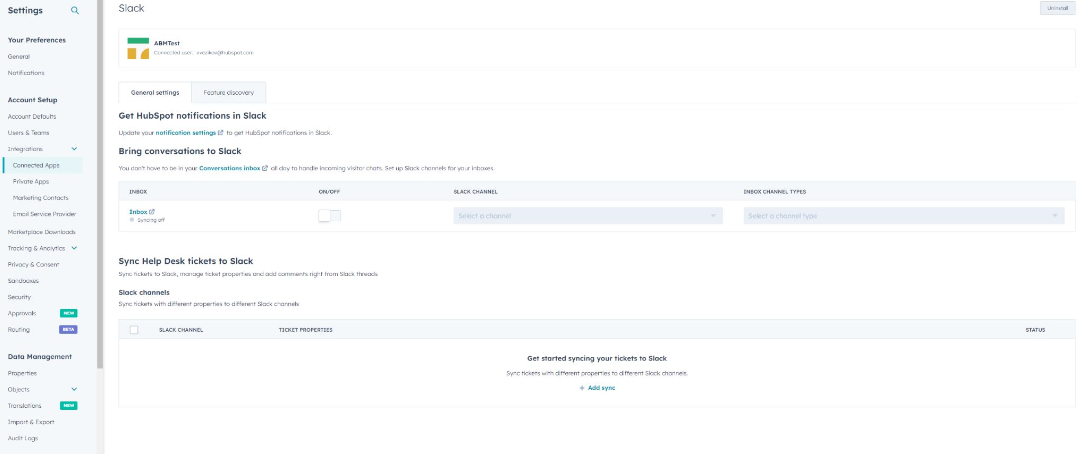Viewport: 1086px width, 454px height.
Task: Click the NEW badge beside Translations
Action: 69,405
